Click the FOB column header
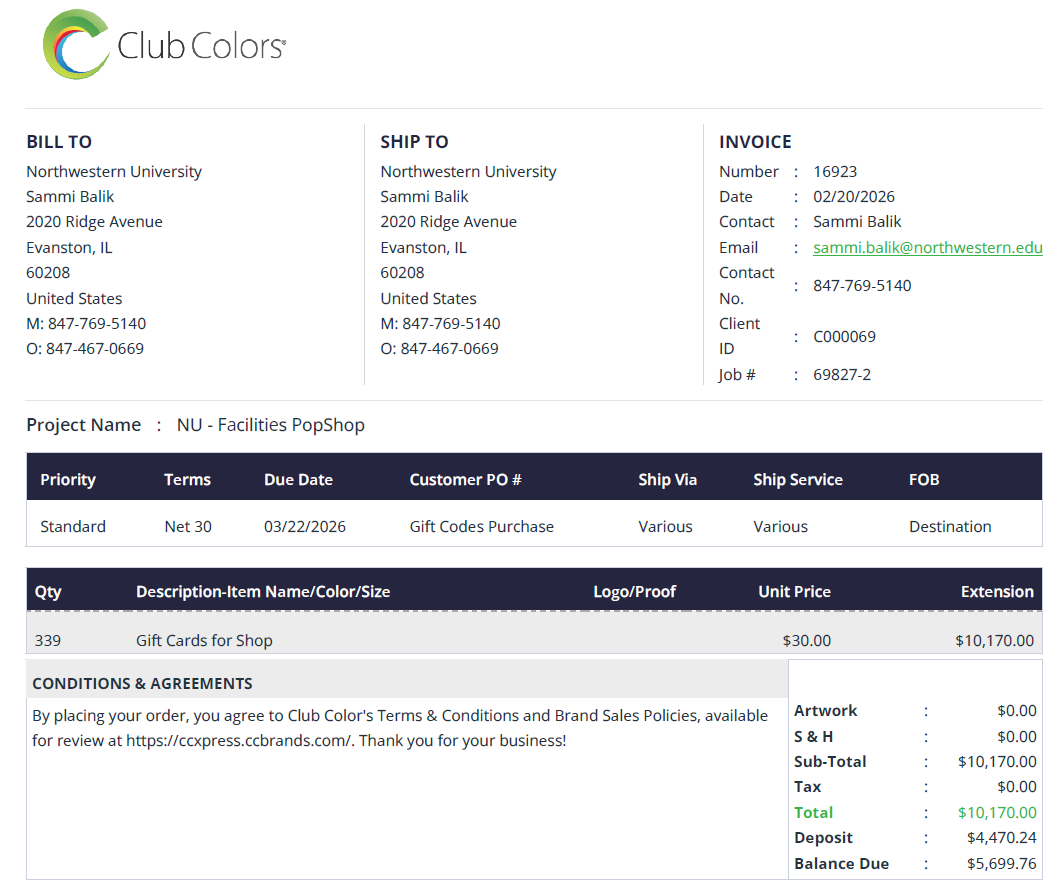 pyautogui.click(x=924, y=479)
